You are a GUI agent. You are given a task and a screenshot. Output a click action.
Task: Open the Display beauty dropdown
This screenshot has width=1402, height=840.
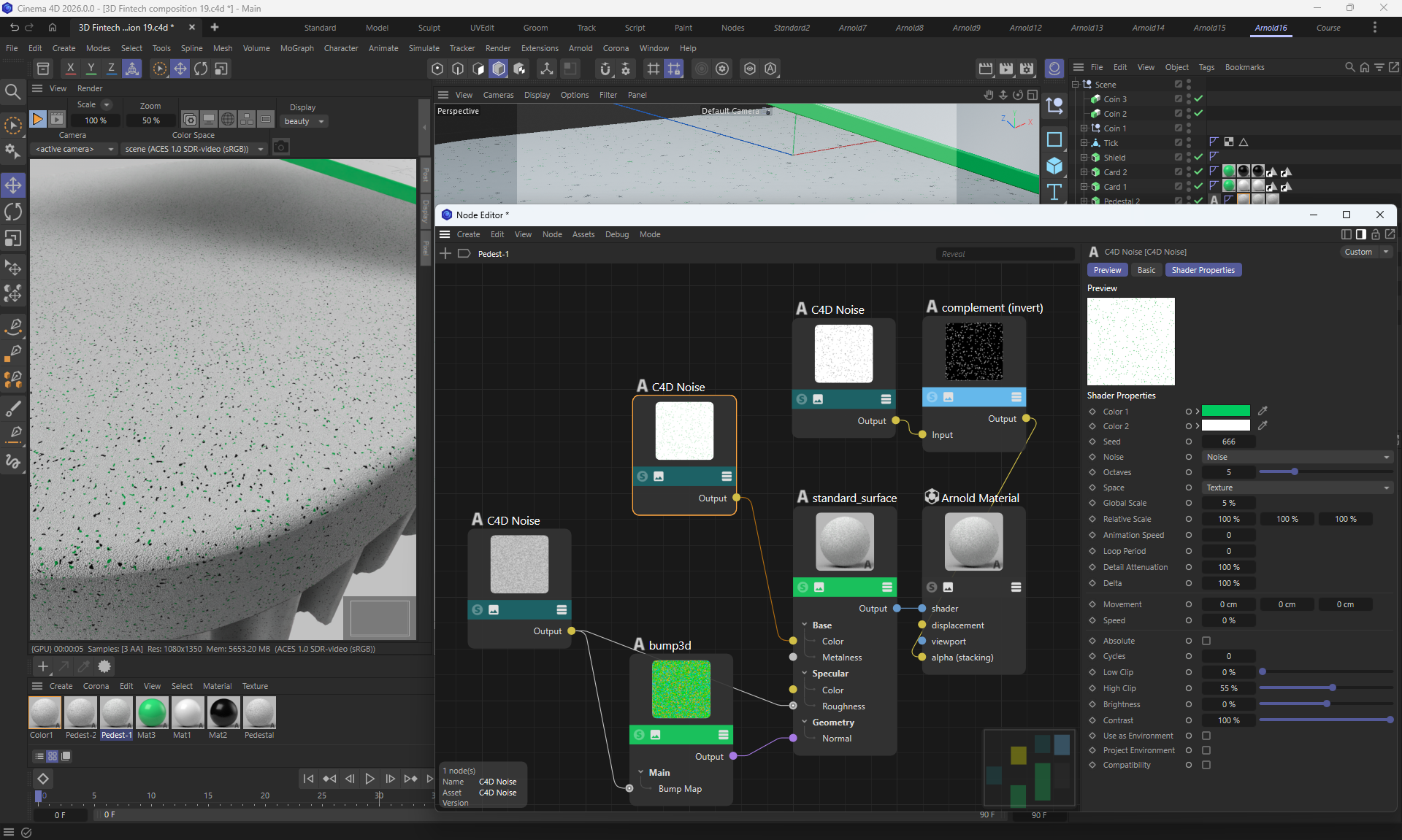coord(304,121)
